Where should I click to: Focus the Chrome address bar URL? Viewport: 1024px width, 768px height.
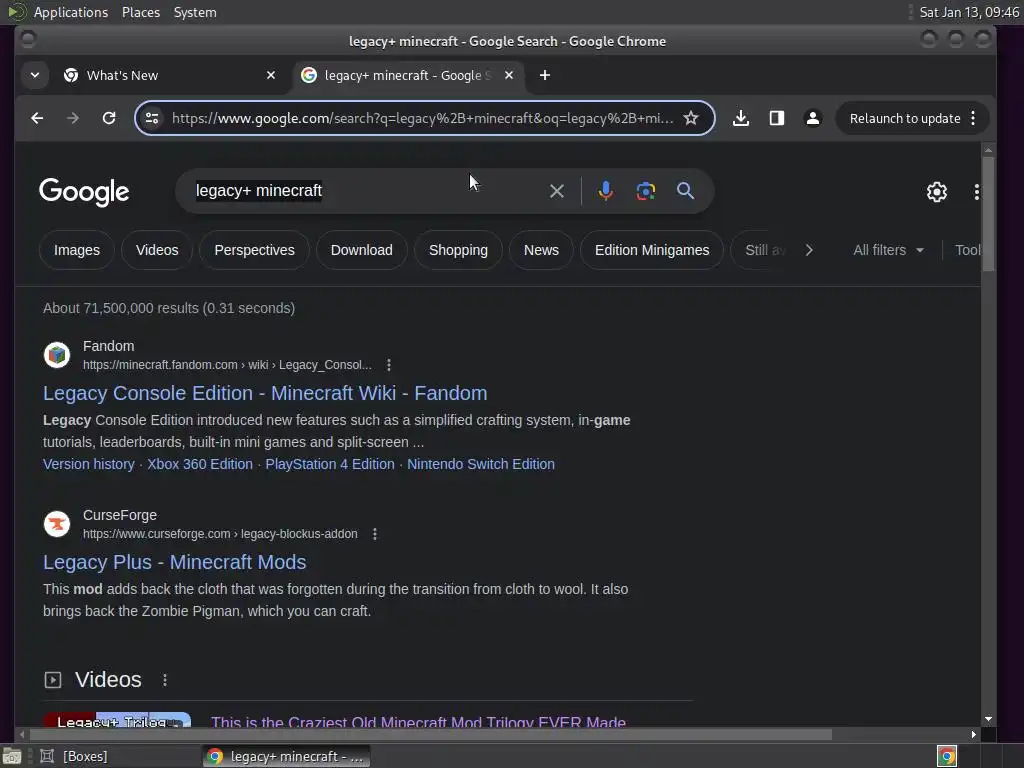(422, 118)
